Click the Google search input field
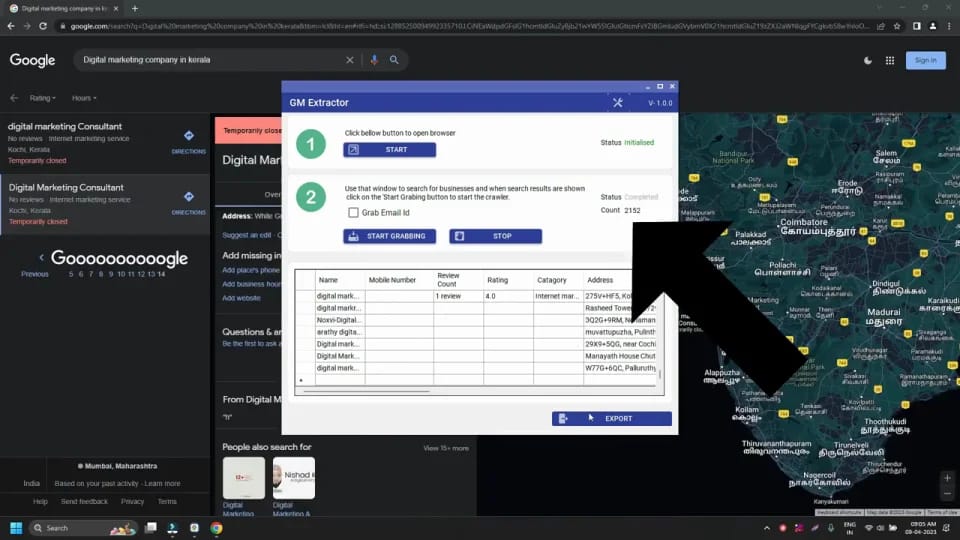Screen dimensions: 960x540 click(x=211, y=60)
